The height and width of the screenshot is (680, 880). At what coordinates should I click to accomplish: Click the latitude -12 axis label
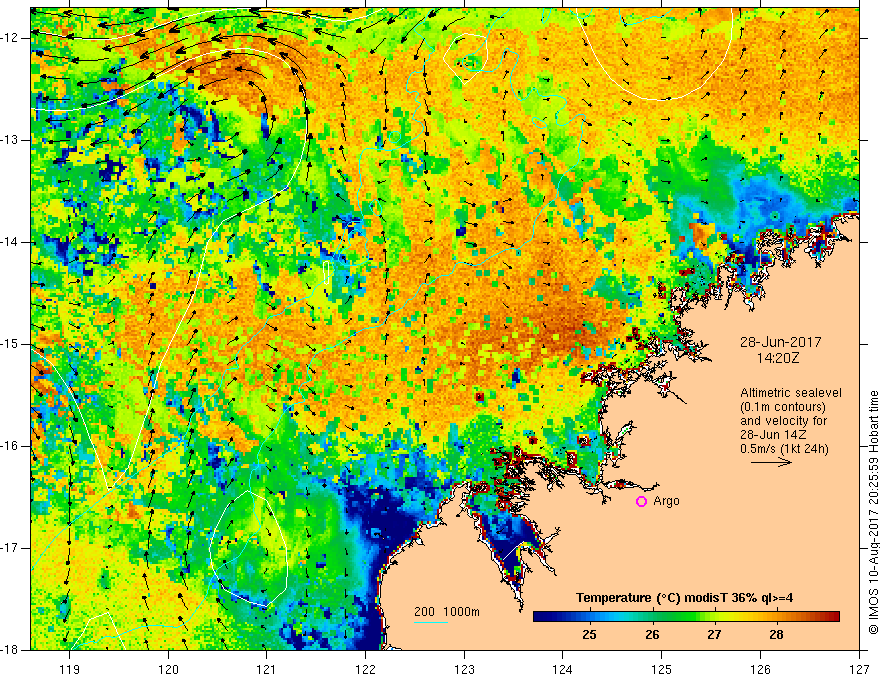tap(11, 38)
